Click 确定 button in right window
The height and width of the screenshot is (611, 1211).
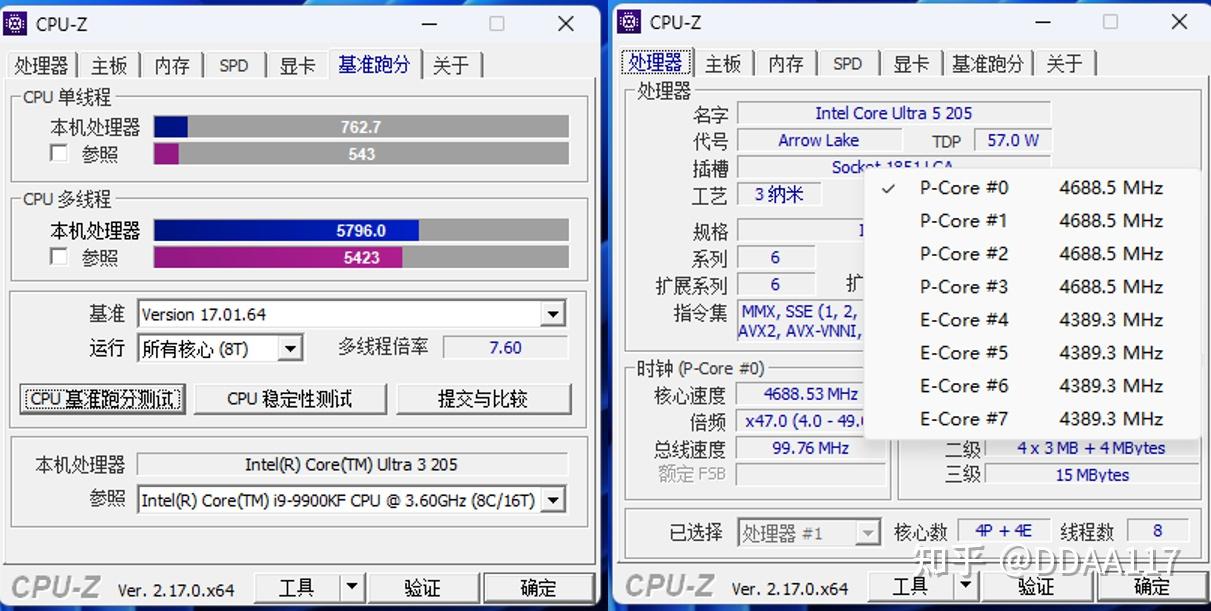[1151, 587]
